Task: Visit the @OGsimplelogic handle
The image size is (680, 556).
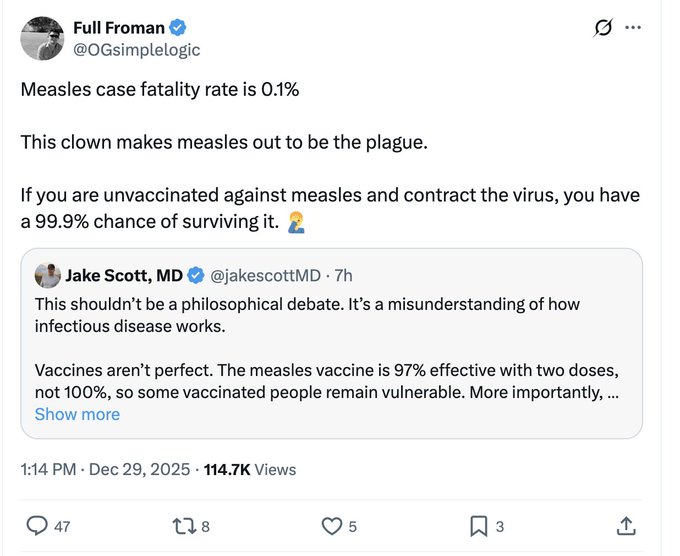Action: tap(136, 49)
